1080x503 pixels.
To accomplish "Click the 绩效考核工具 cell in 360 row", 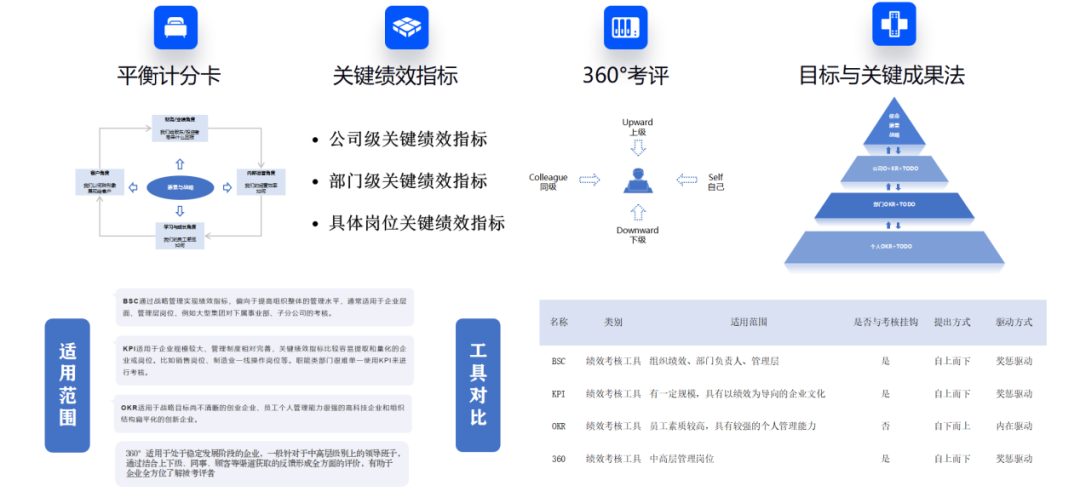I will point(614,459).
